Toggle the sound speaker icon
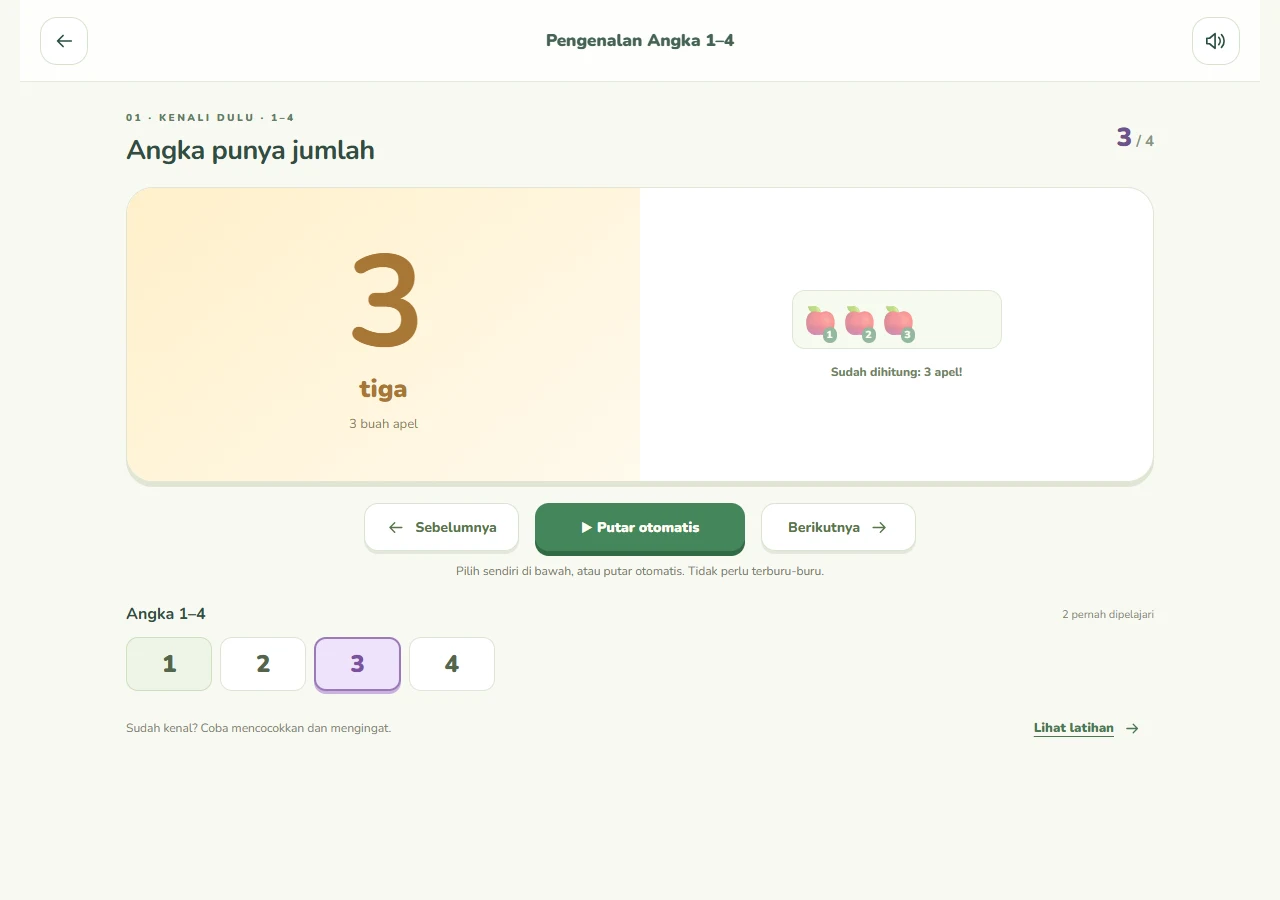Screen dimensions: 1280x900 tap(1216, 41)
